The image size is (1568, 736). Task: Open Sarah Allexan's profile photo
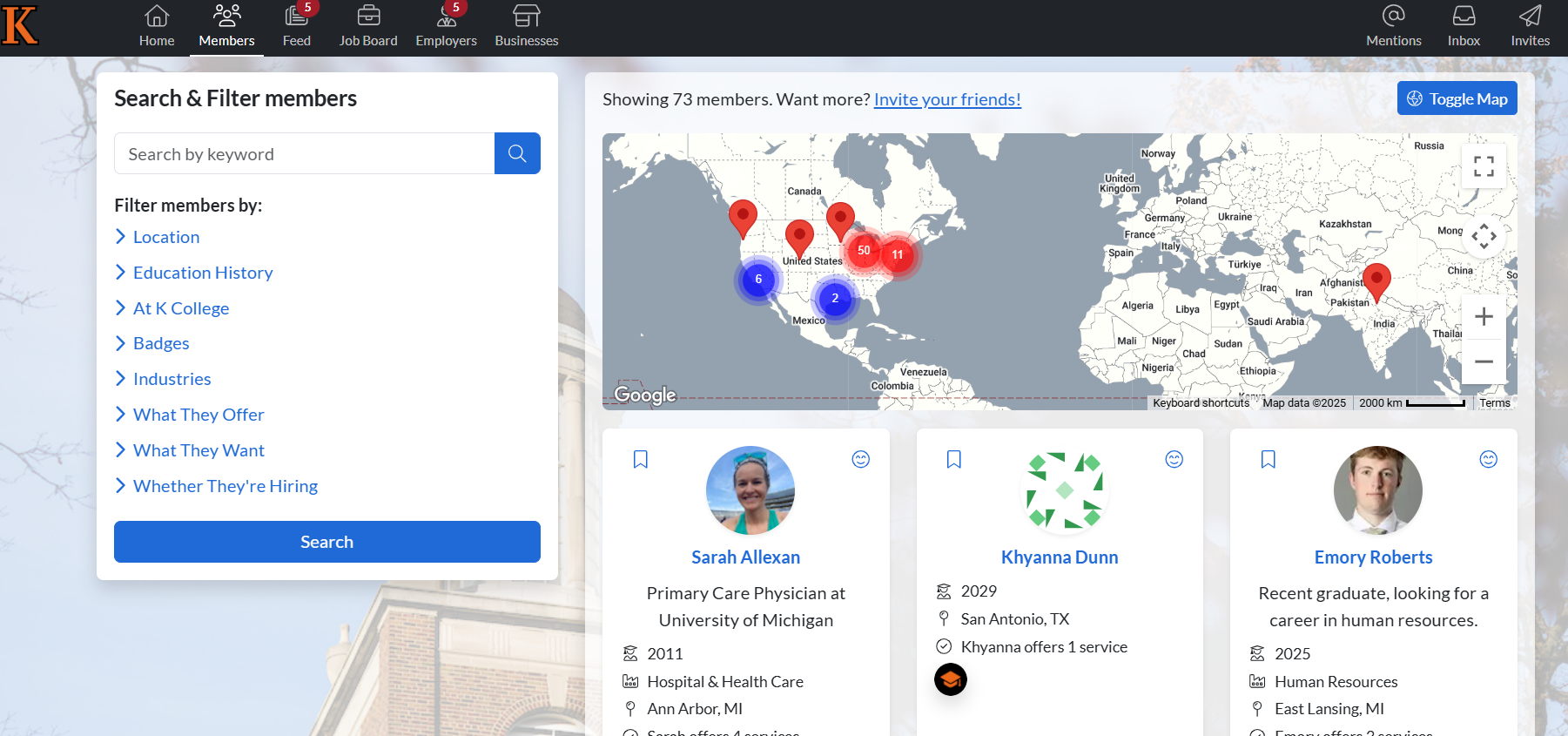(x=750, y=490)
